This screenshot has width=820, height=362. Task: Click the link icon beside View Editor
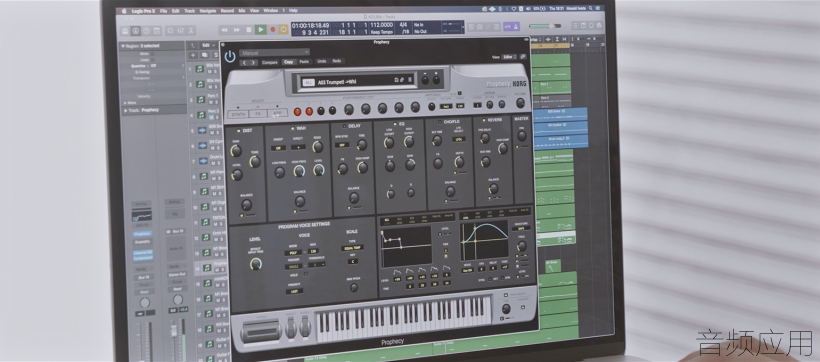(x=522, y=57)
